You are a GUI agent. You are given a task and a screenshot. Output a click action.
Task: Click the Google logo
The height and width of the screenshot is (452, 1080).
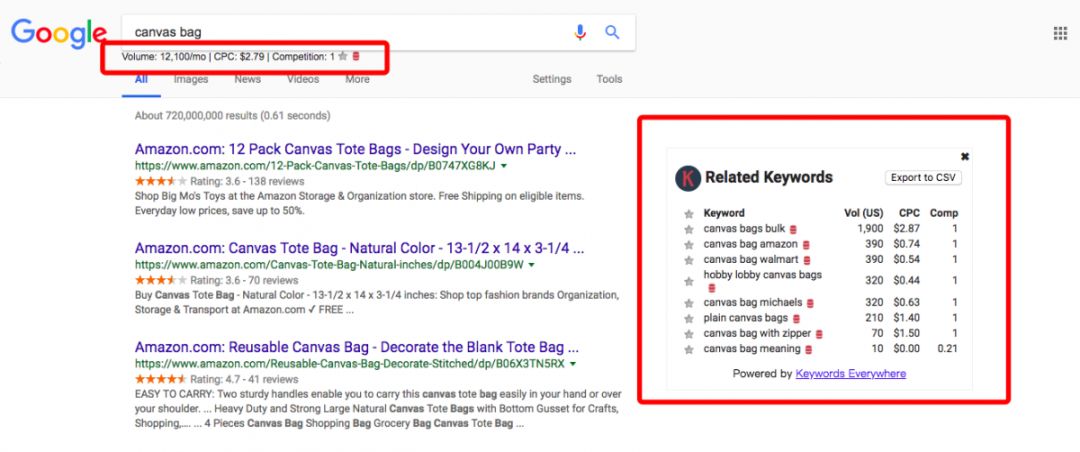[58, 34]
